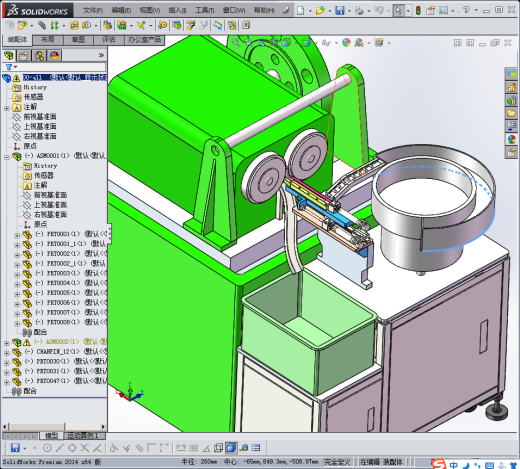Click the Rebuild traffic light icon
This screenshot has height=469, width=520.
[x=418, y=10]
